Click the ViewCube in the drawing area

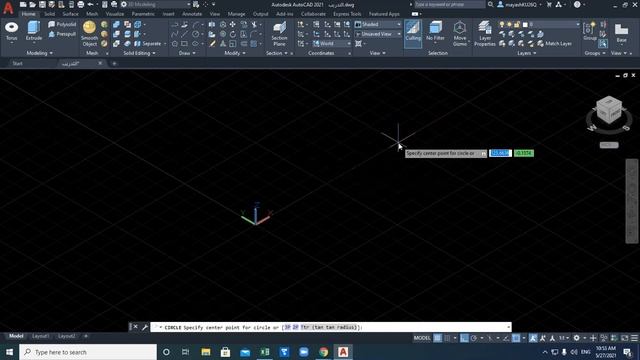pyautogui.click(x=609, y=110)
